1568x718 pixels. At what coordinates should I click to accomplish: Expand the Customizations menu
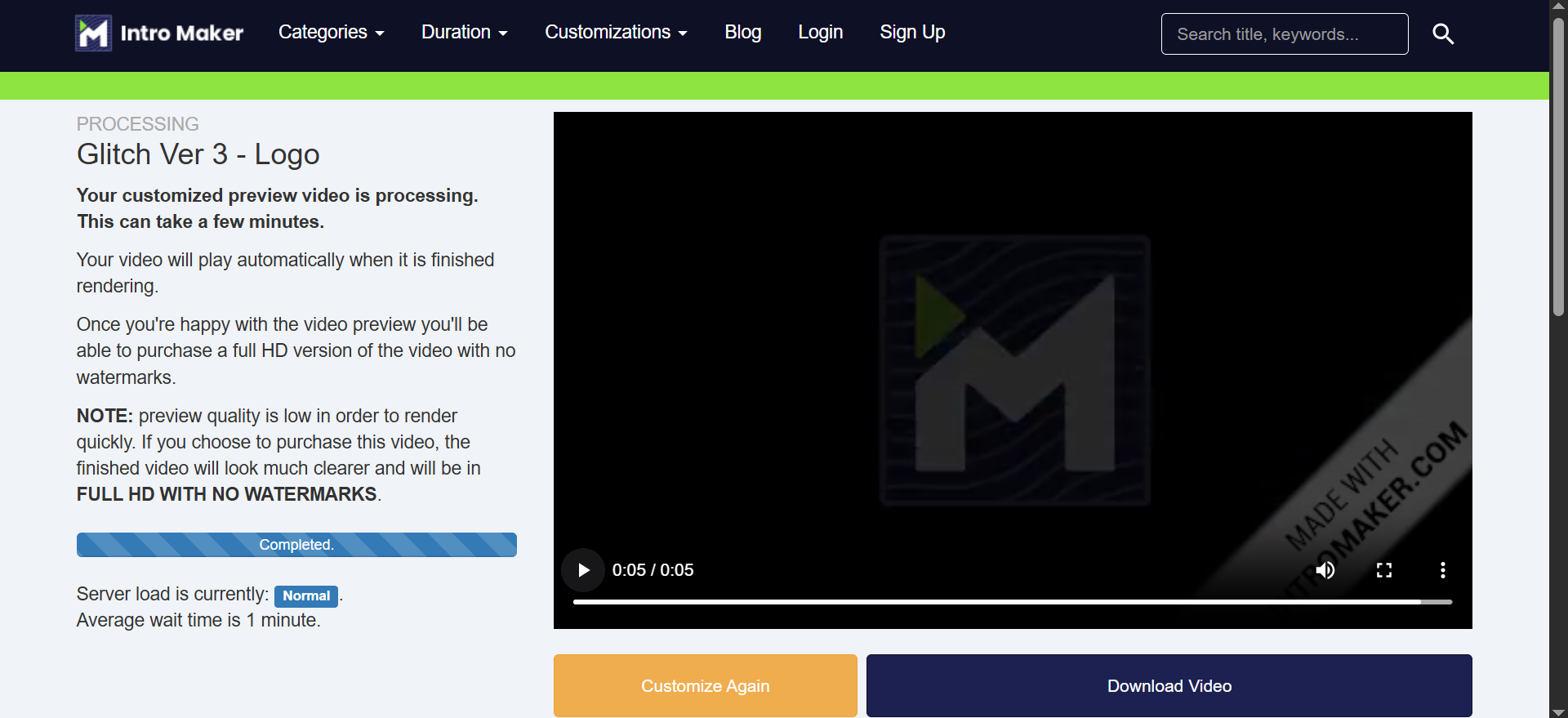coord(616,32)
